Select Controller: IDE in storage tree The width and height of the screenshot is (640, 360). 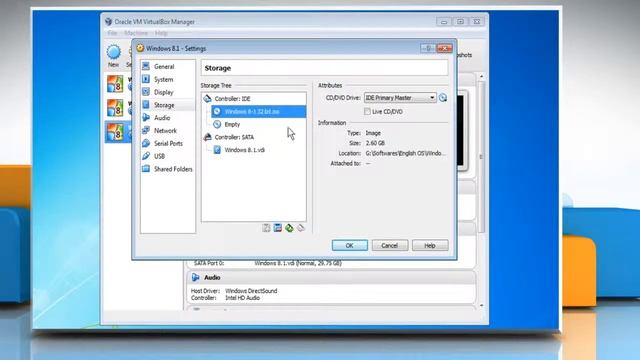coord(232,99)
